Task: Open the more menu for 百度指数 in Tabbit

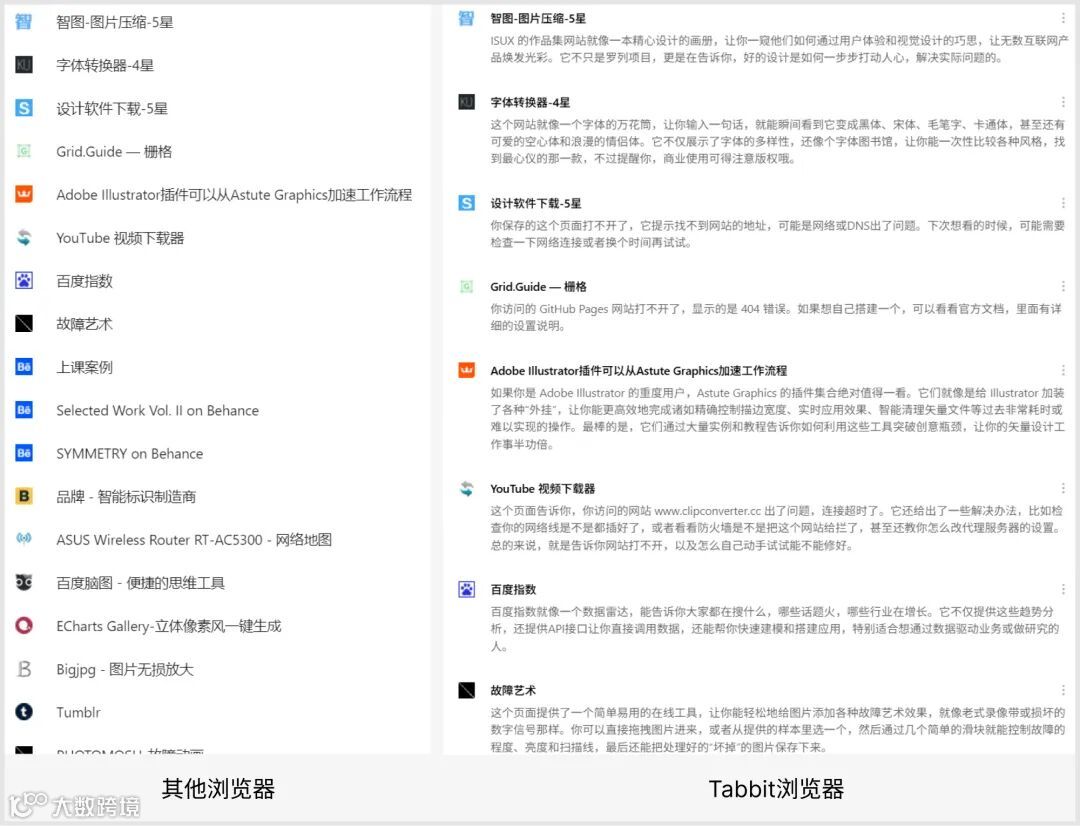Action: pos(1063,589)
